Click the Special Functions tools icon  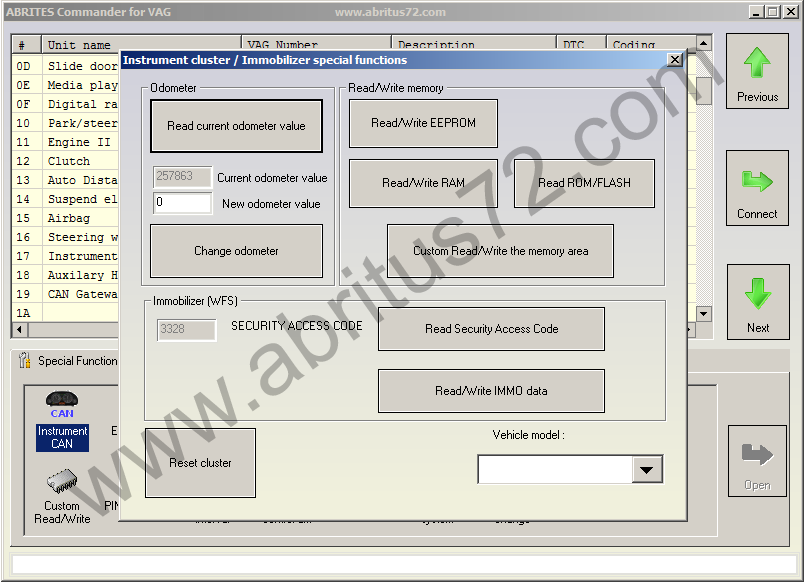(24, 360)
